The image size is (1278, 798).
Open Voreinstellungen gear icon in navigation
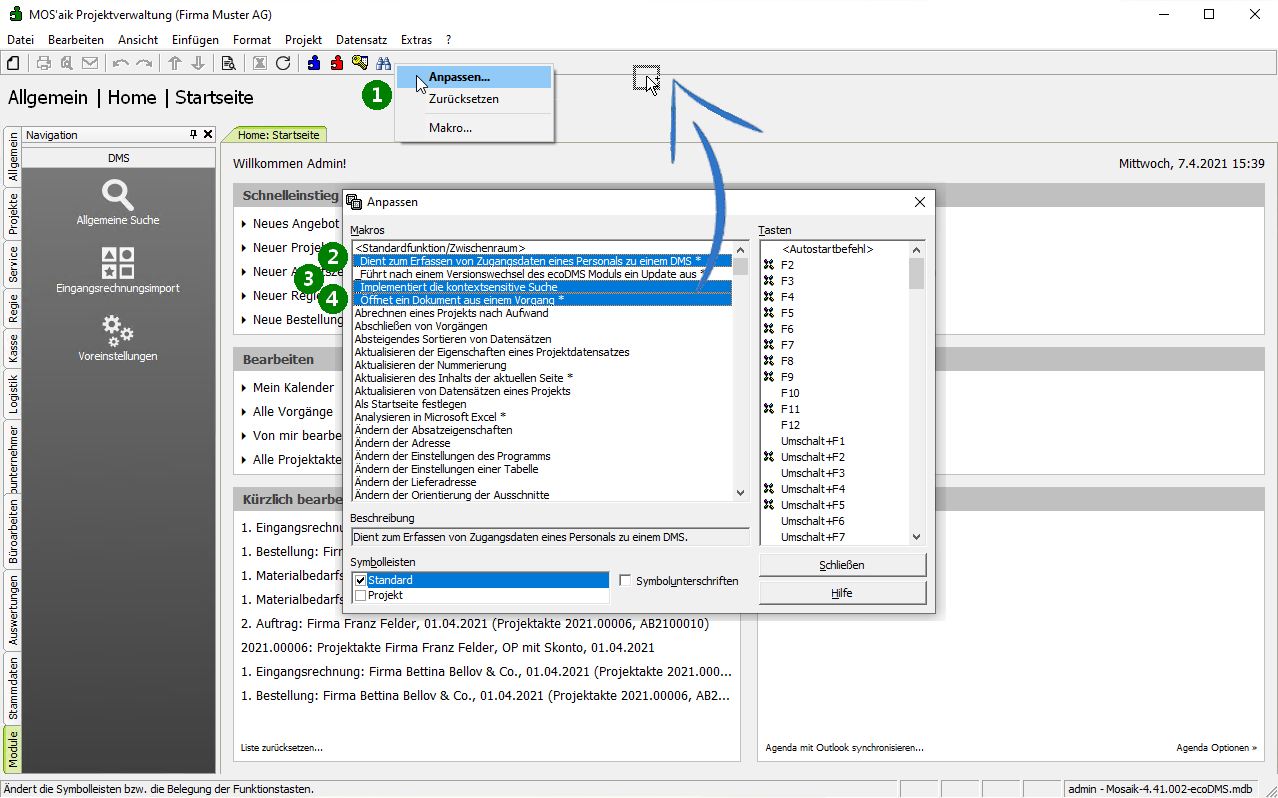pos(118,337)
